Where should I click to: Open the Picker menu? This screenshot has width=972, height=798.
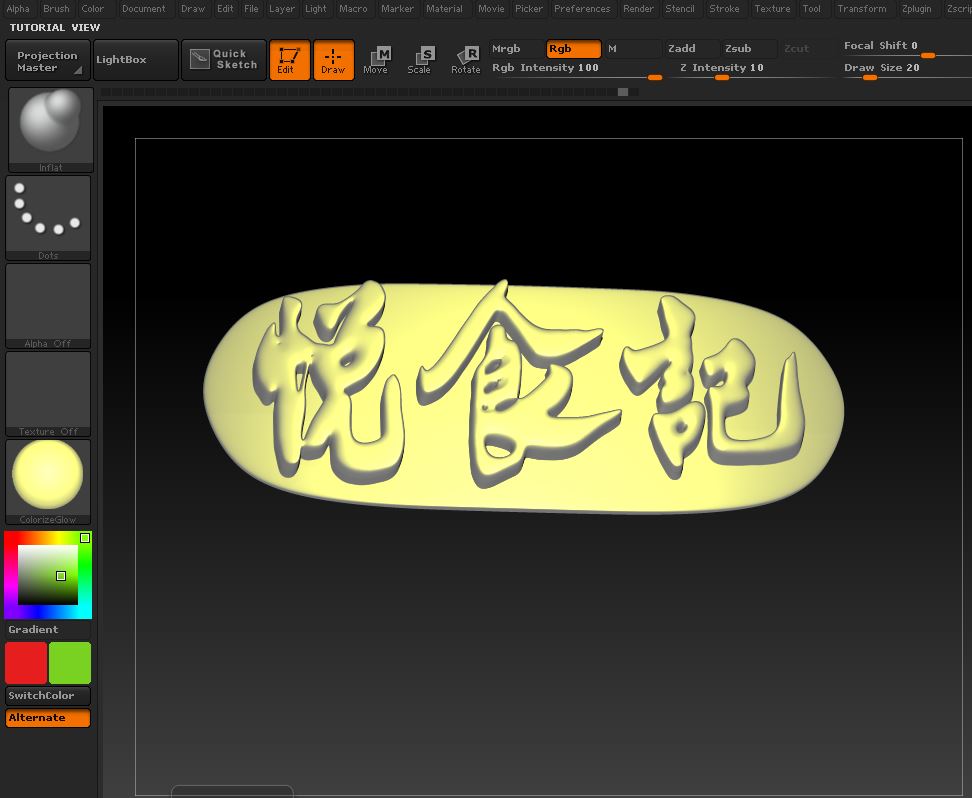pyautogui.click(x=529, y=9)
